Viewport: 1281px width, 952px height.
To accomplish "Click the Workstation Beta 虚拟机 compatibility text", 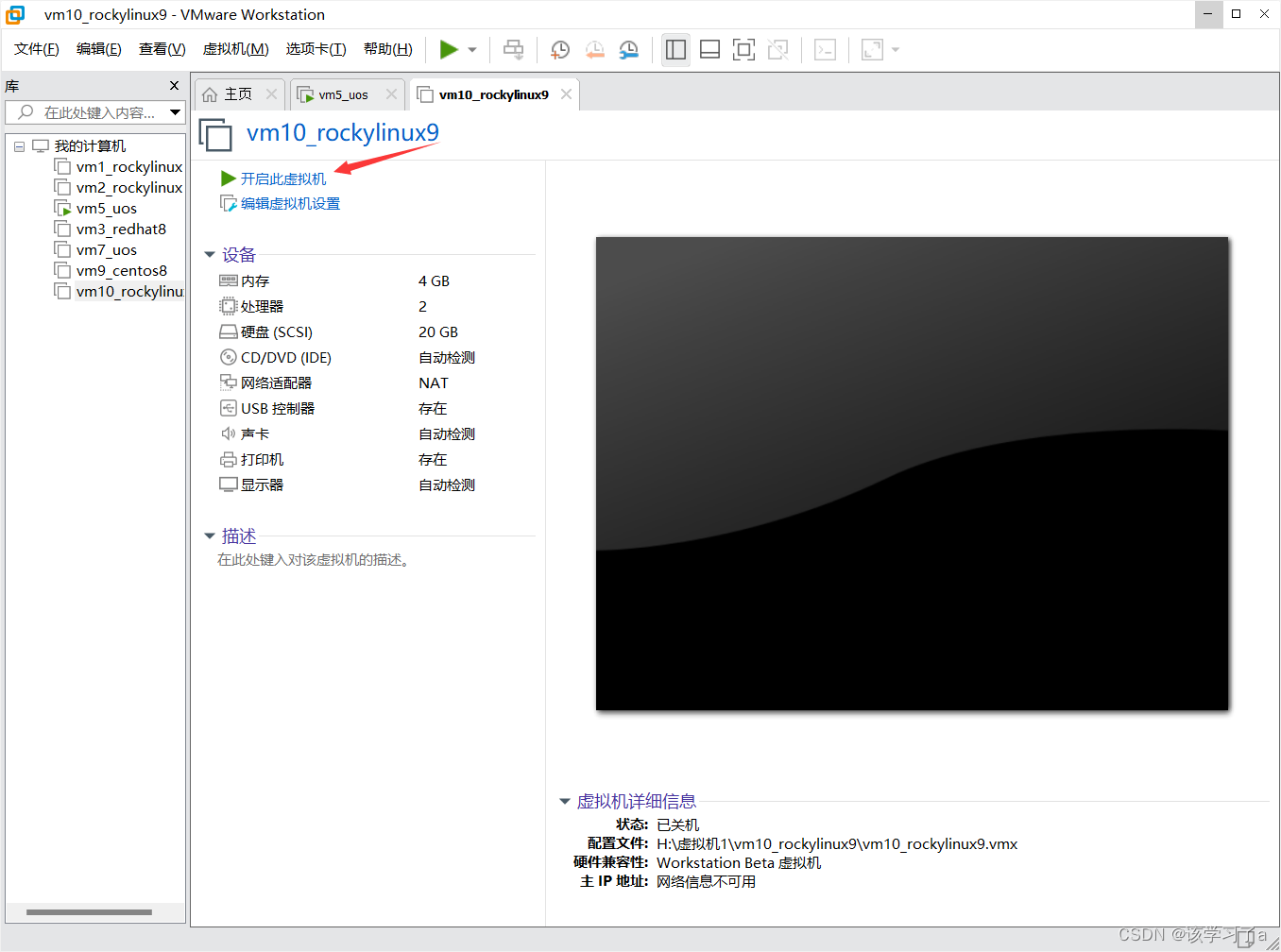I will 739,863.
